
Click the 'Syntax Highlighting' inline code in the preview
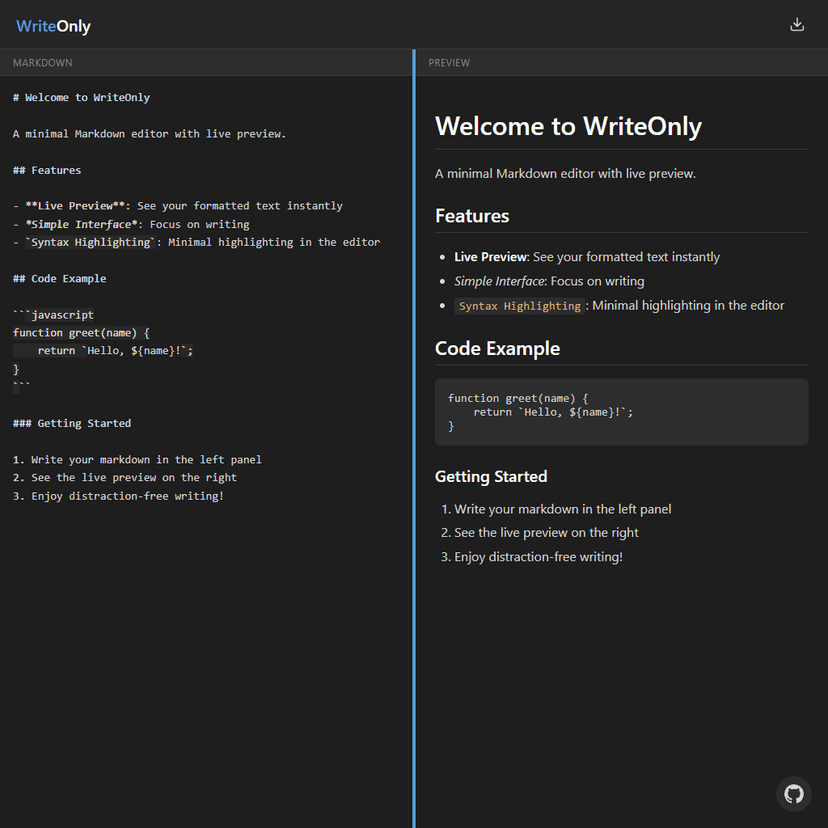[520, 306]
